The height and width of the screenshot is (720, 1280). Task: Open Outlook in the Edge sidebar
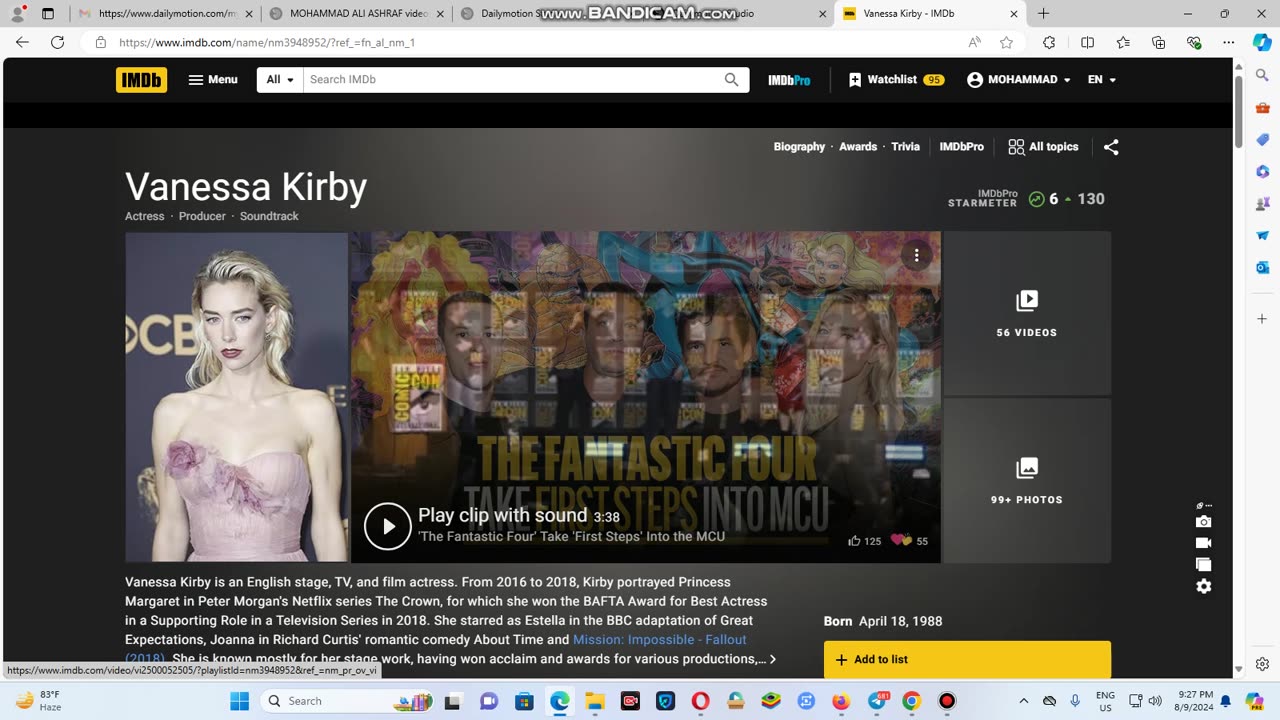(x=1262, y=267)
